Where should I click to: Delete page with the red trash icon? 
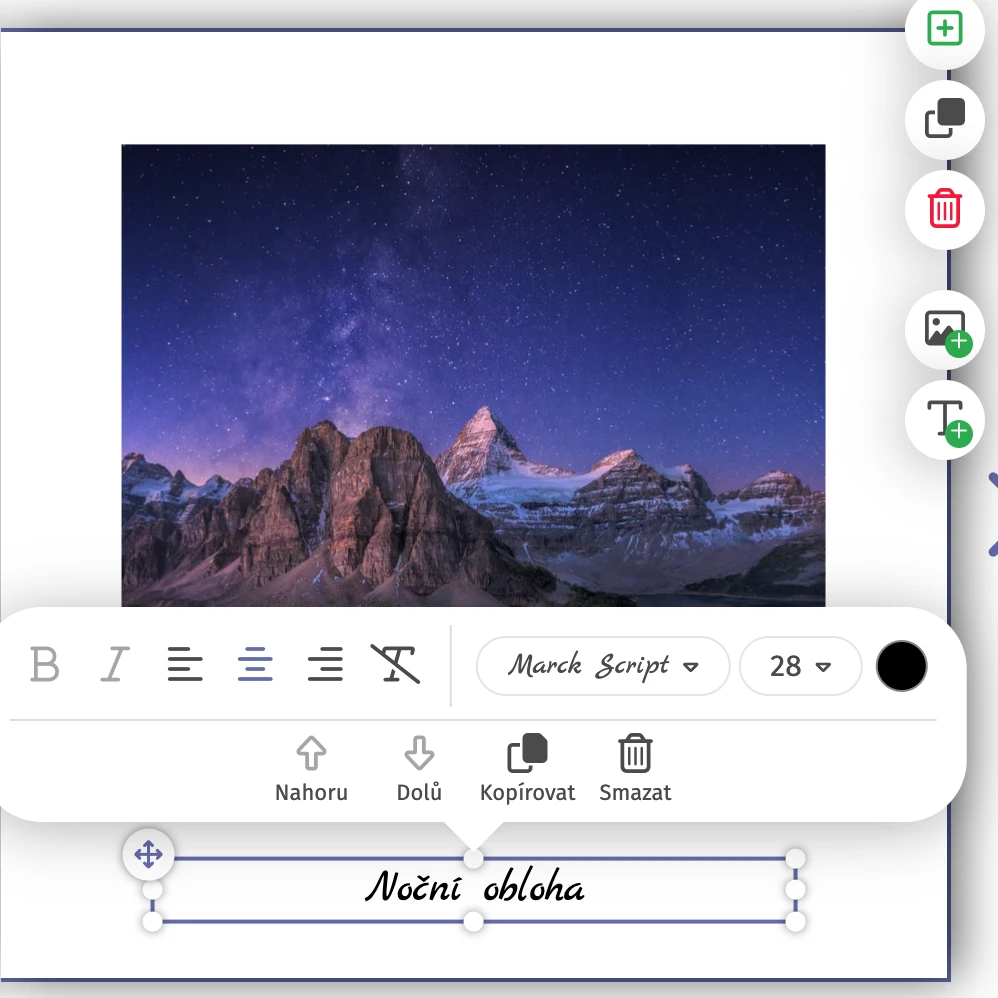pyautogui.click(x=944, y=209)
